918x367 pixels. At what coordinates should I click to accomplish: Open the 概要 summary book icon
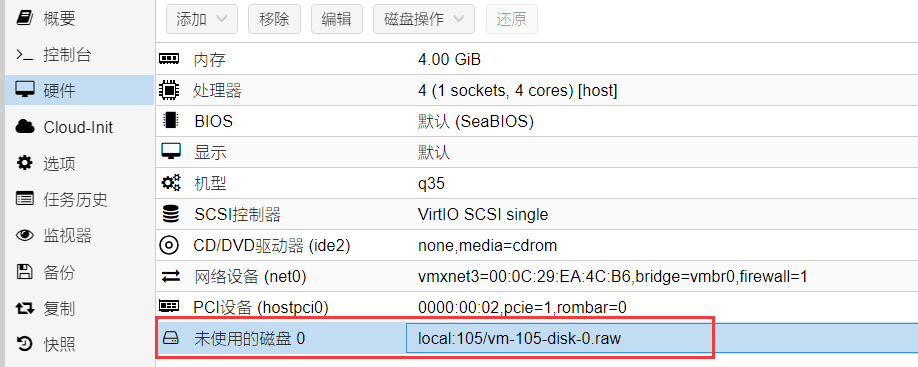click(25, 19)
